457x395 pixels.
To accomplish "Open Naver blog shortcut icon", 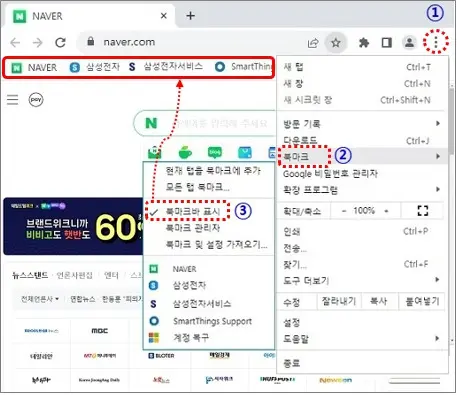I will pyautogui.click(x=215, y=152).
